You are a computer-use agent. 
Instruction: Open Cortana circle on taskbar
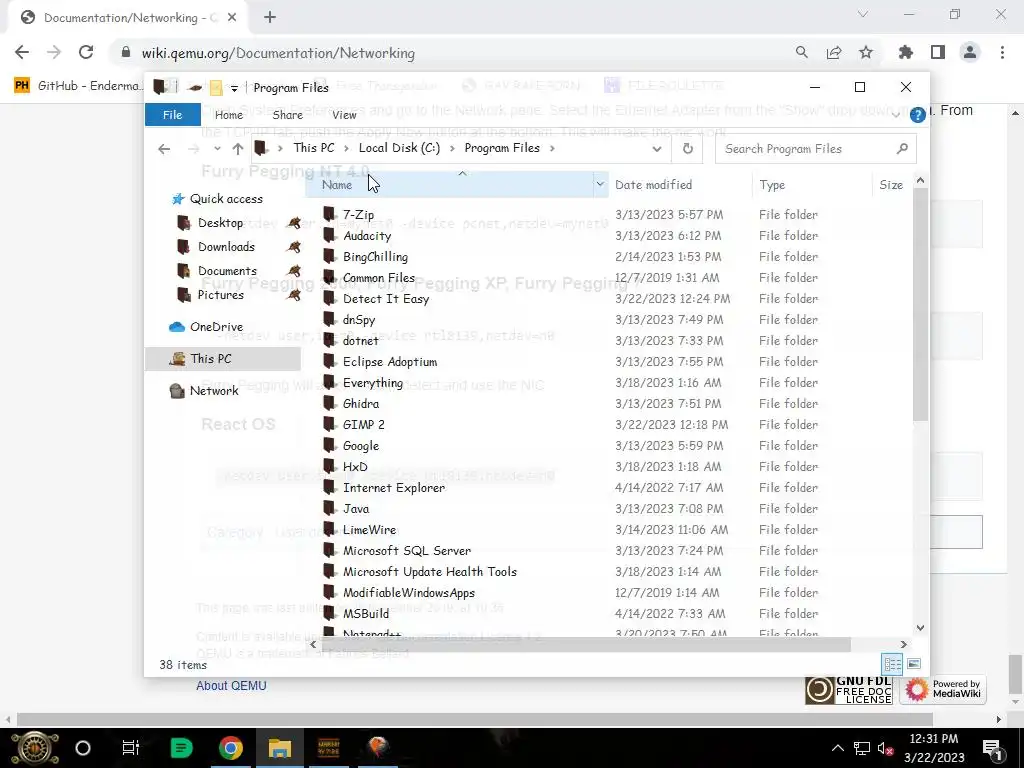click(83, 747)
